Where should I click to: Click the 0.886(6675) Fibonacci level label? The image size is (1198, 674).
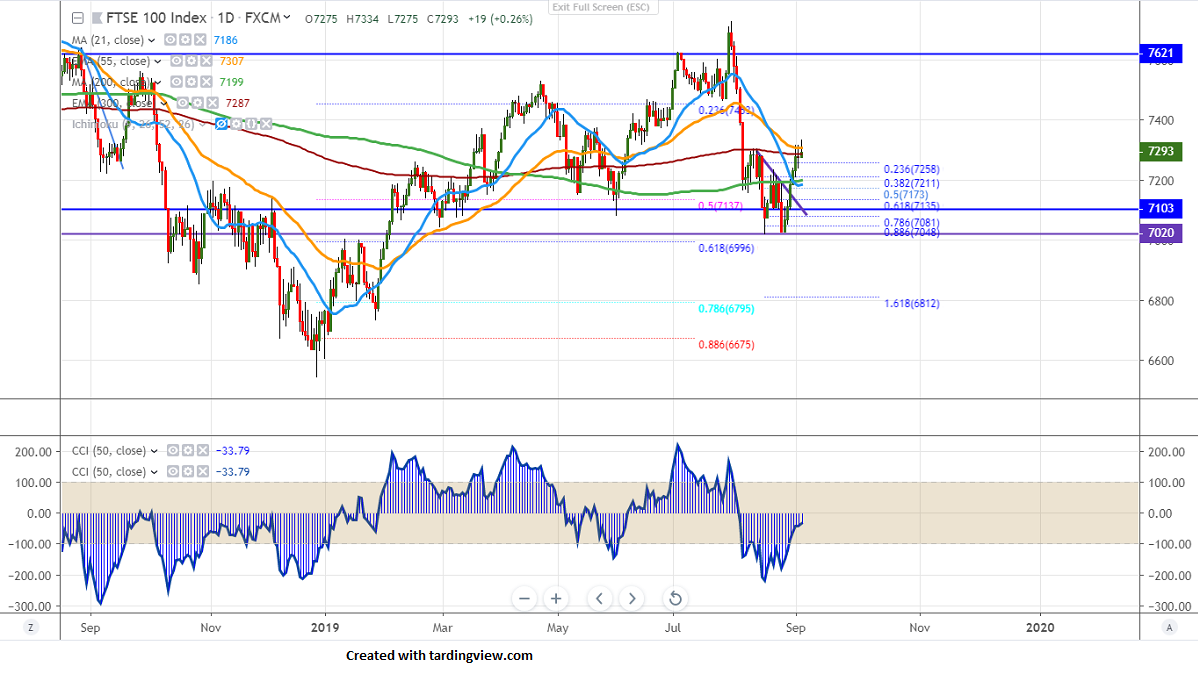[726, 345]
